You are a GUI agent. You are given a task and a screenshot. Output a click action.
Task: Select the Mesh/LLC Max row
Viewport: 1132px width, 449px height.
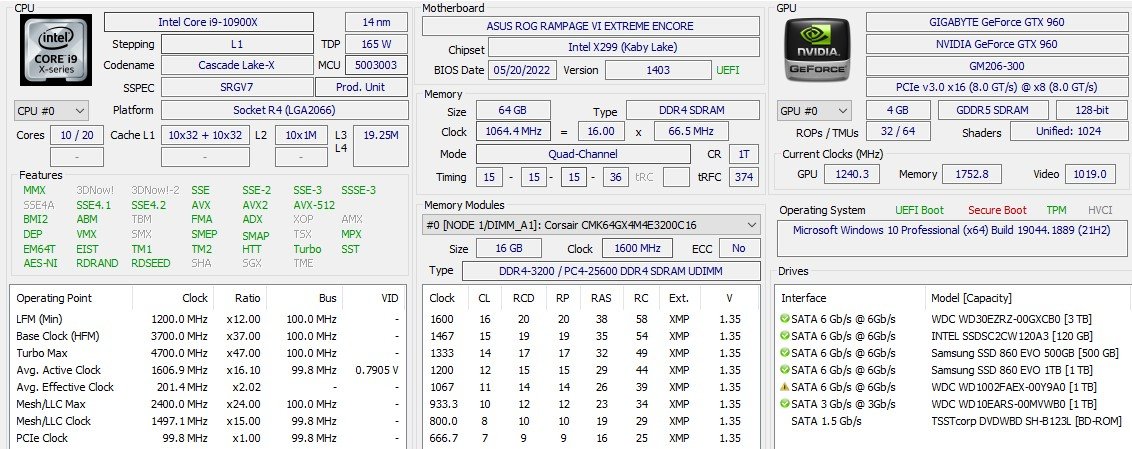pos(207,404)
